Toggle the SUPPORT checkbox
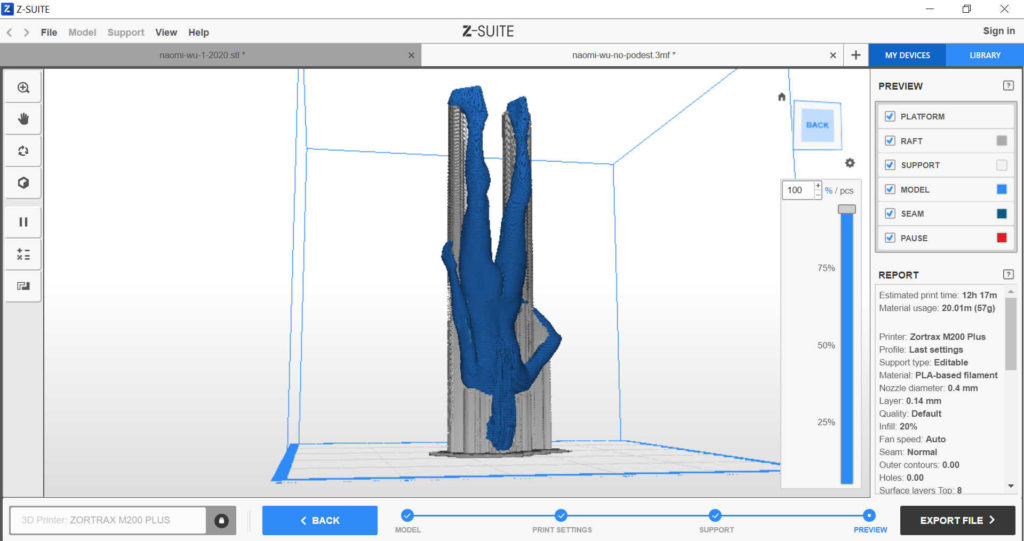Screen dimensions: 1024x541 [889, 165]
